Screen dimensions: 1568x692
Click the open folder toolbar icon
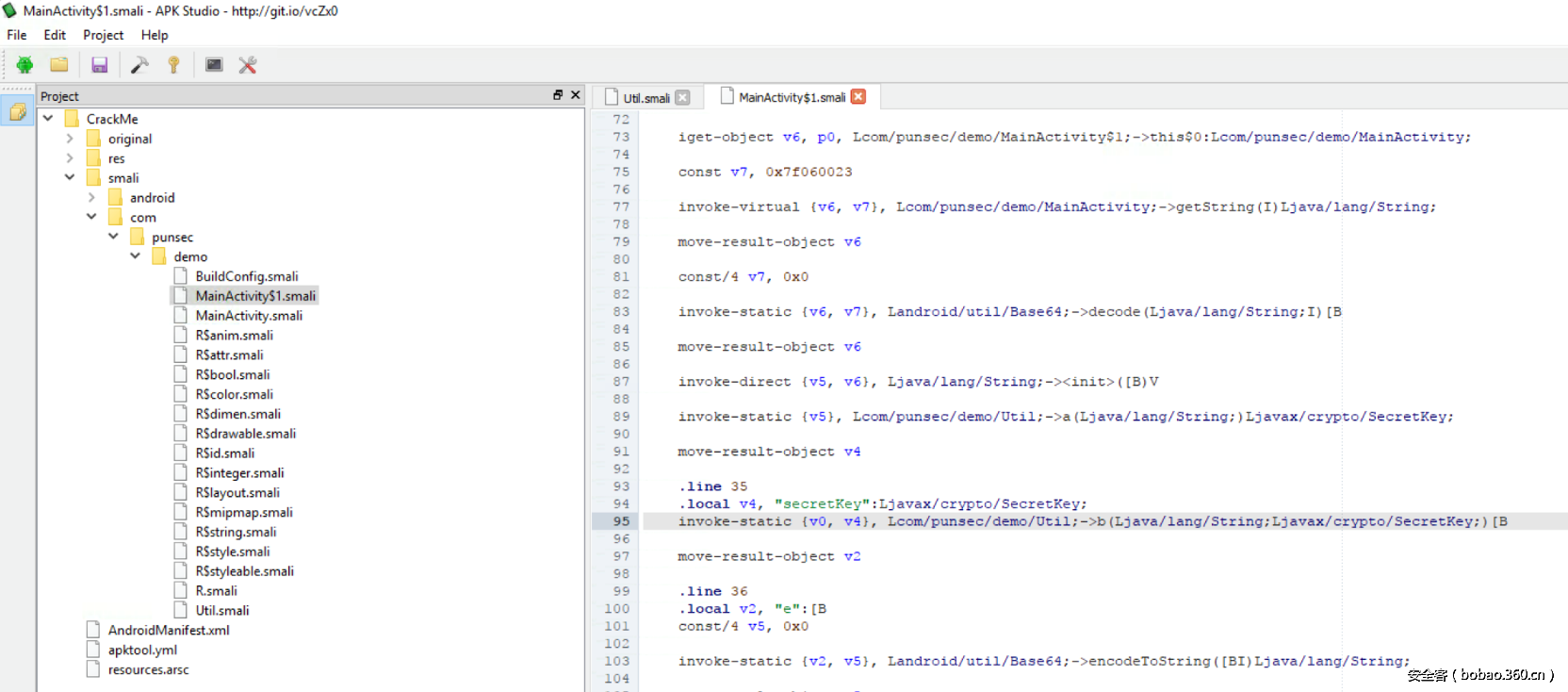click(x=59, y=65)
